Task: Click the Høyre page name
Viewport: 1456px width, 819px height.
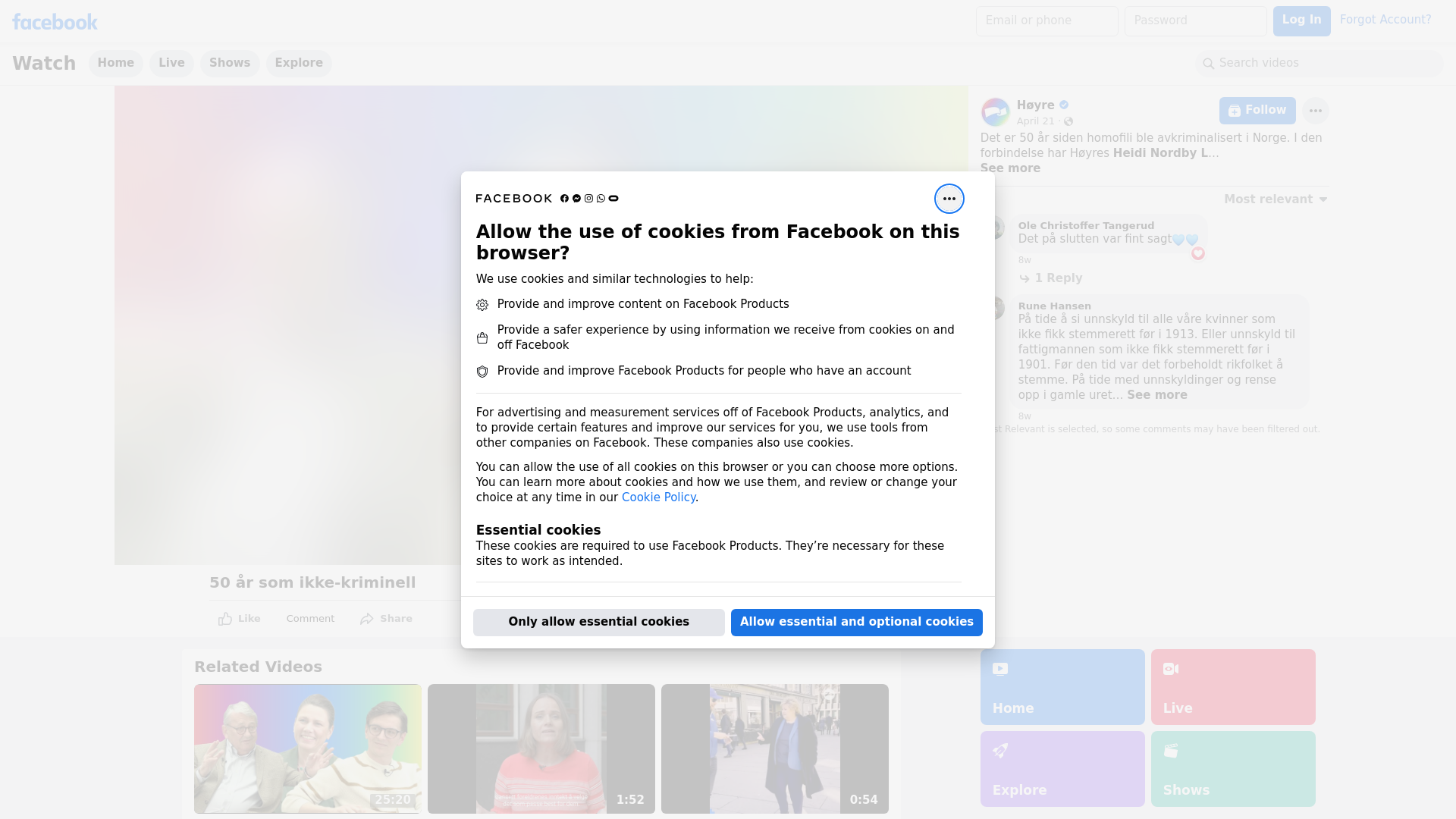Action: [x=1035, y=105]
